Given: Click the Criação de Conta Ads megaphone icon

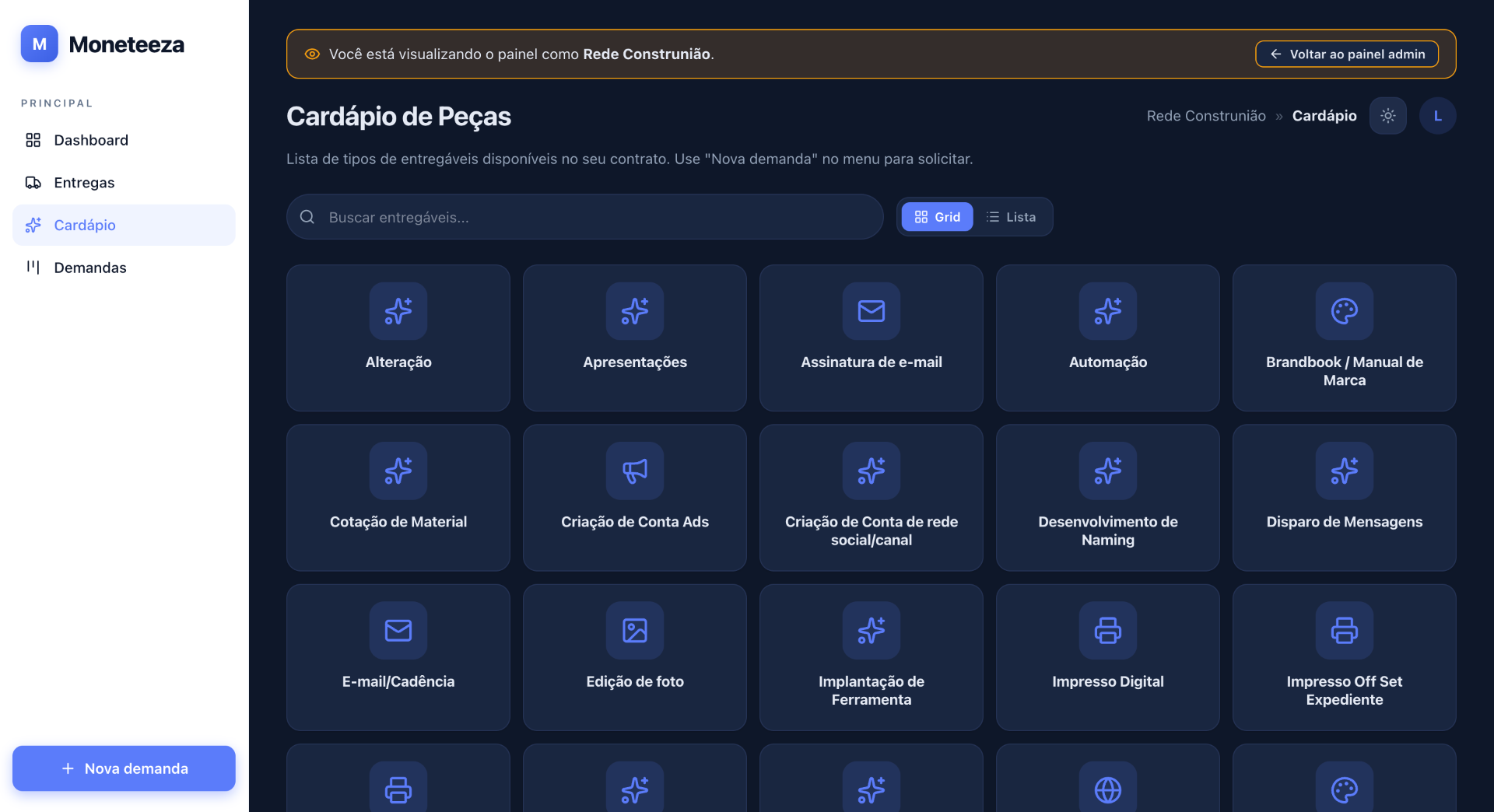Looking at the screenshot, I should click(635, 471).
